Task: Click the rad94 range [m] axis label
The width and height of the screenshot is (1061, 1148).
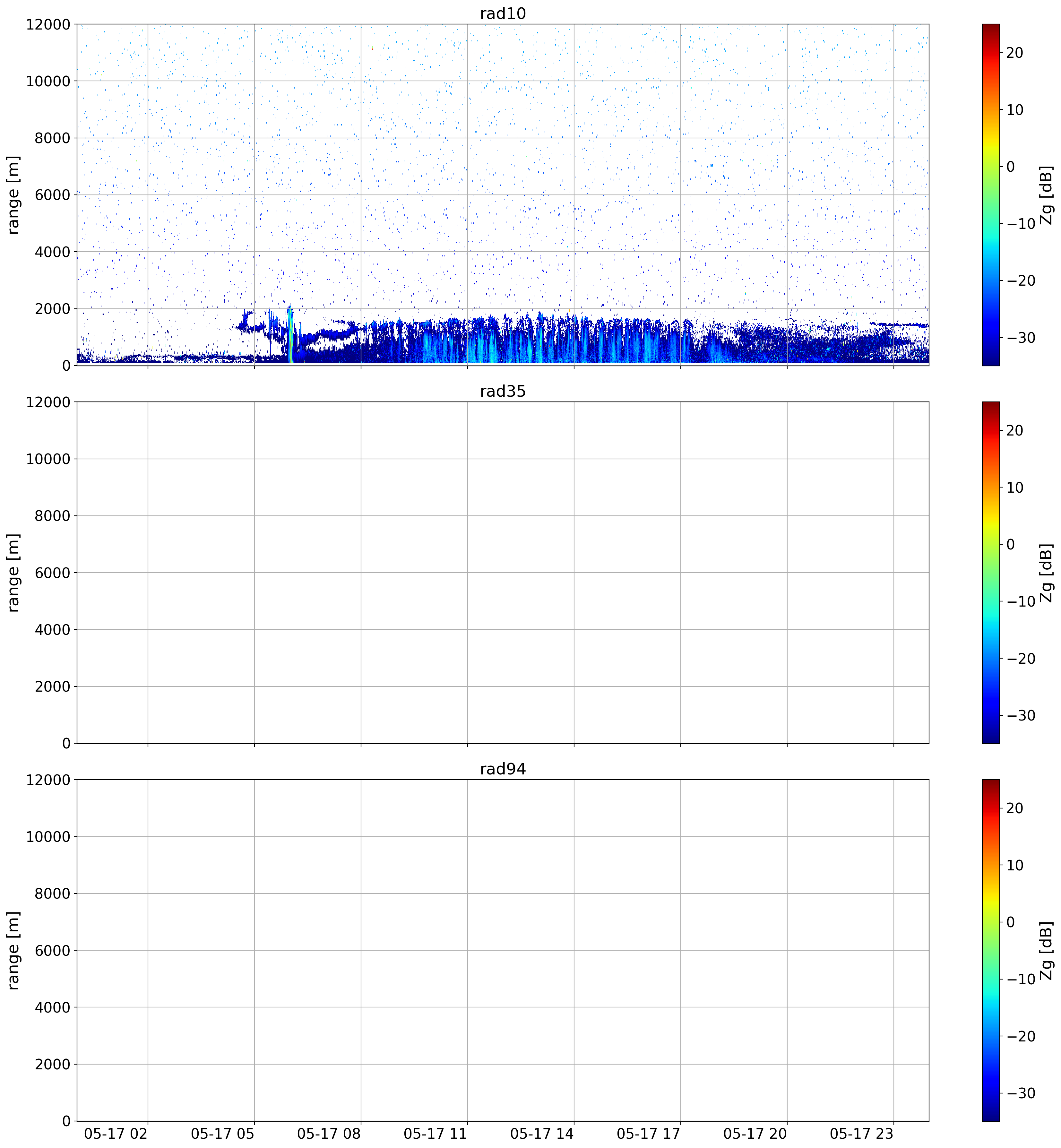Action: pos(13,950)
